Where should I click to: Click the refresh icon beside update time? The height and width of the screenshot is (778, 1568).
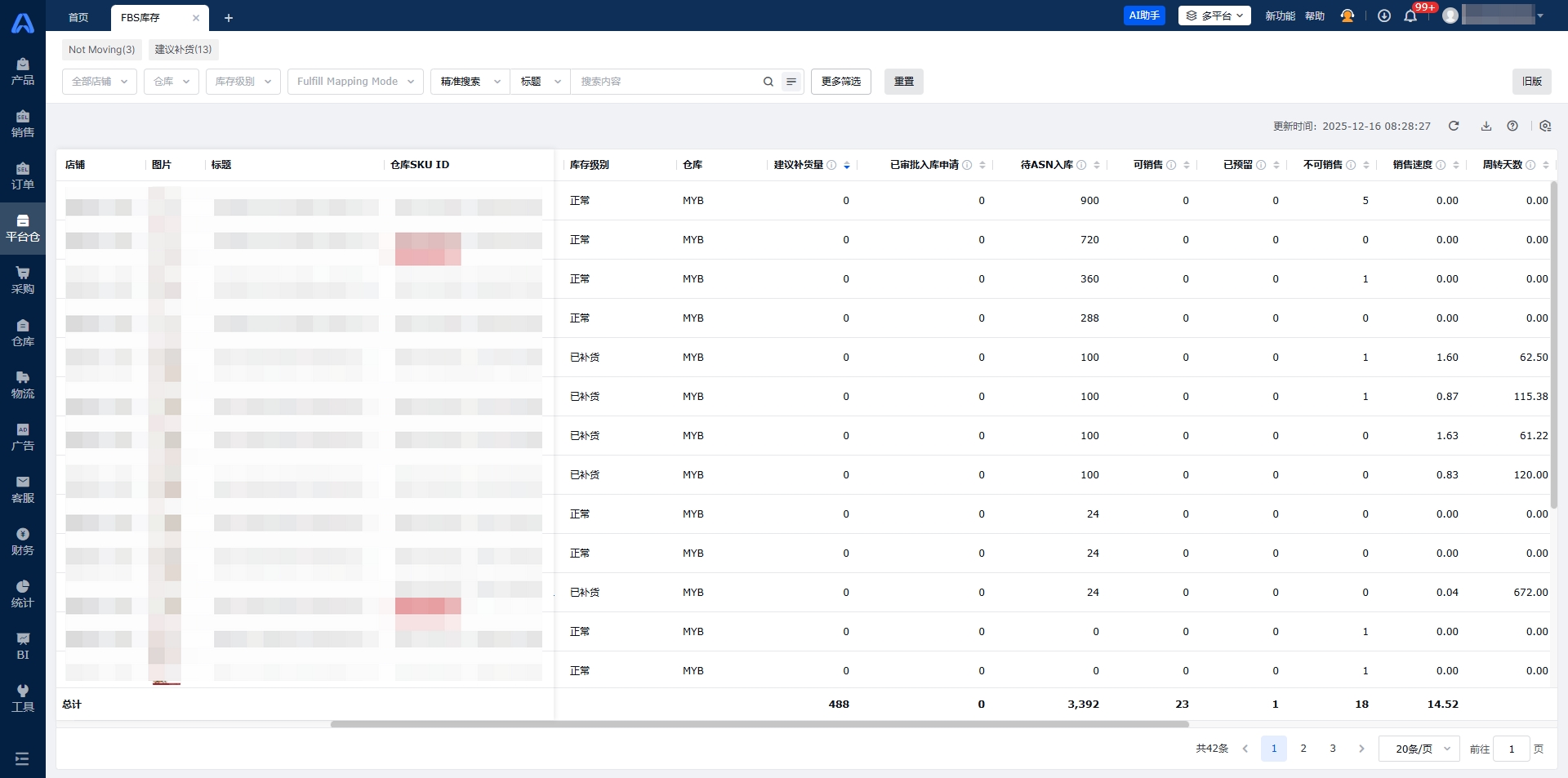tap(1454, 126)
